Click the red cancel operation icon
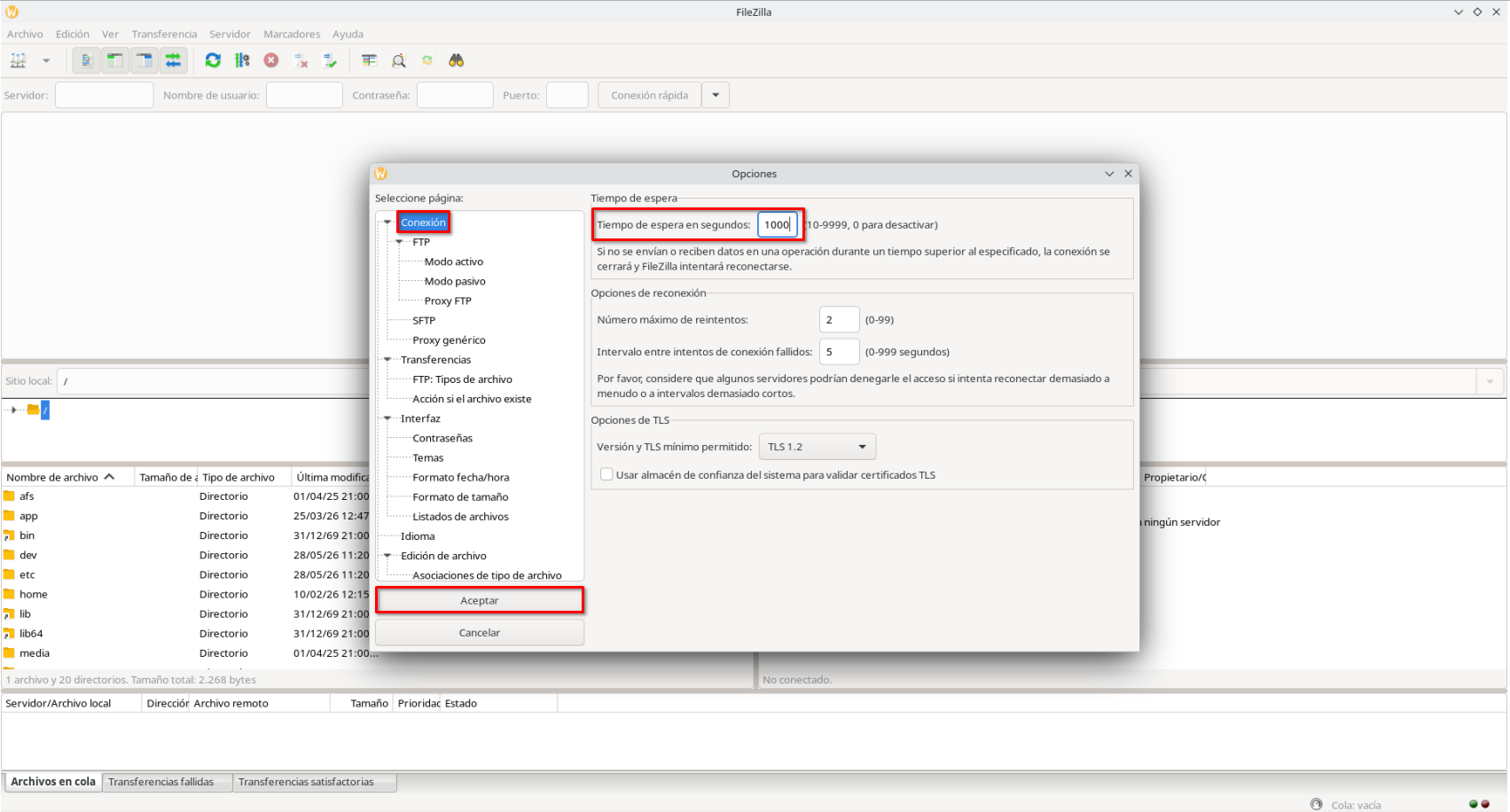 [271, 60]
